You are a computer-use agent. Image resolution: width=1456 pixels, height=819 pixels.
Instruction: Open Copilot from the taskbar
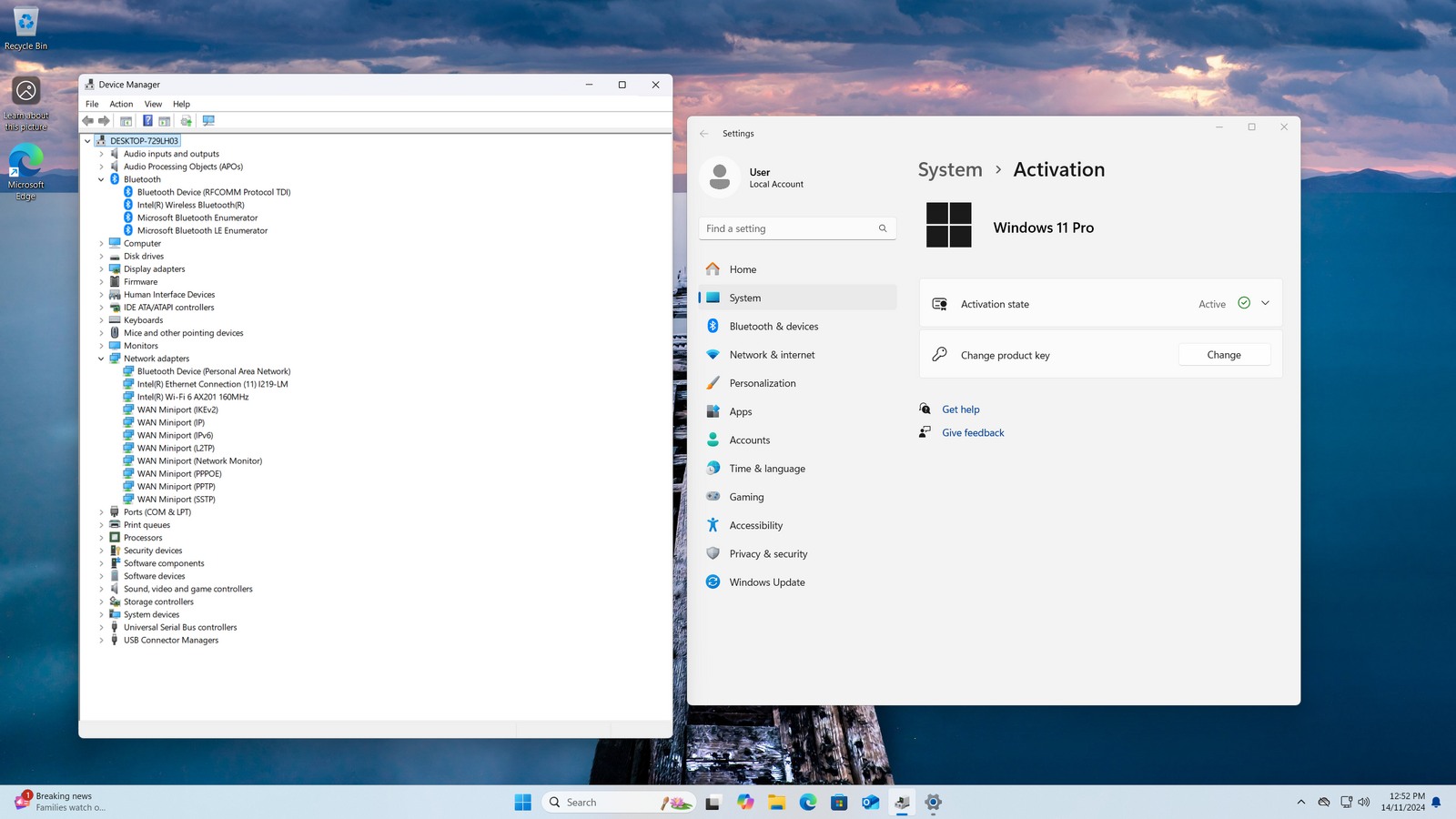pyautogui.click(x=745, y=802)
